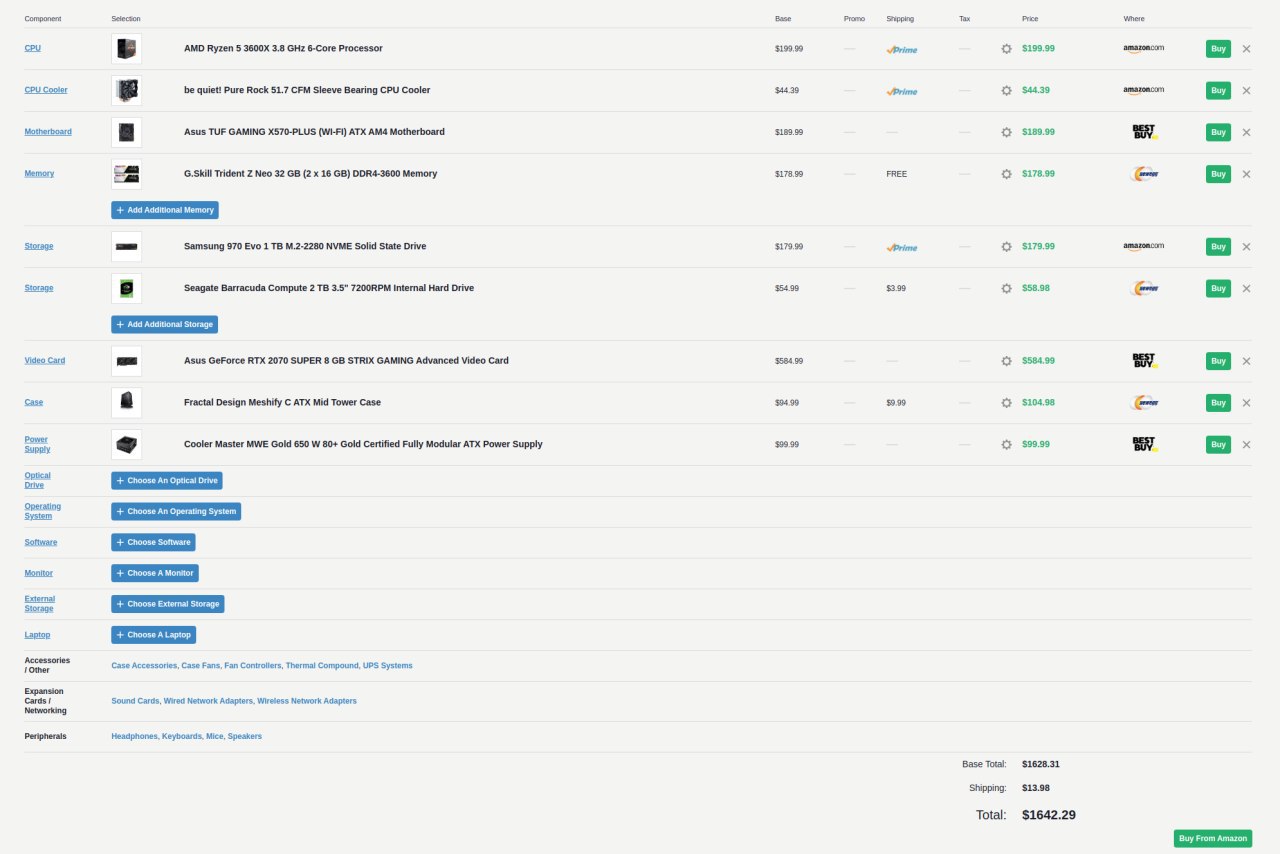Click Prime shipping logo for Samsung 970 Evo
Image resolution: width=1280 pixels, height=854 pixels.
[901, 247]
